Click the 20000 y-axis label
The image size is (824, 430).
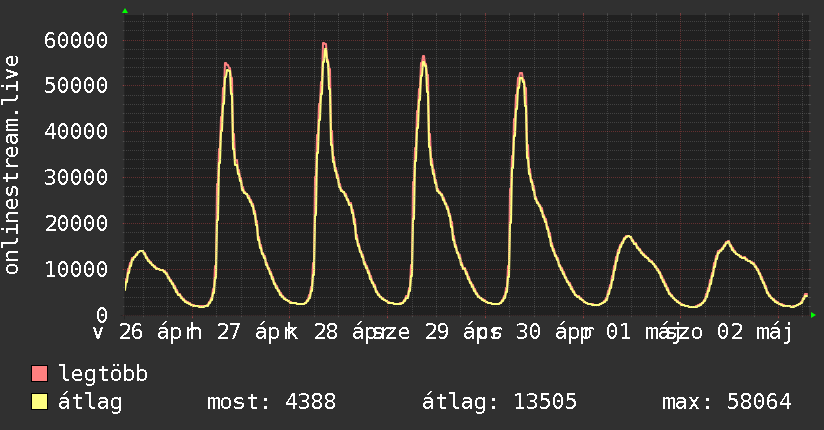coord(76,223)
